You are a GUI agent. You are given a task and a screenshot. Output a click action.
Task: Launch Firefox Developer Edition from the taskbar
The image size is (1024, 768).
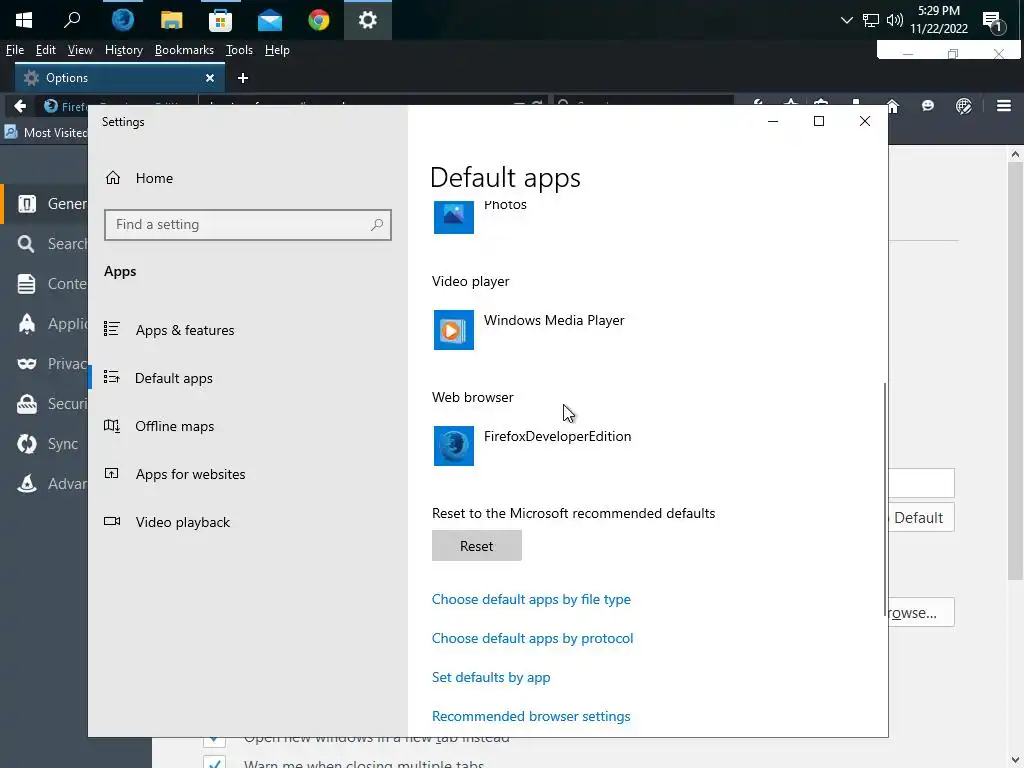(x=122, y=20)
